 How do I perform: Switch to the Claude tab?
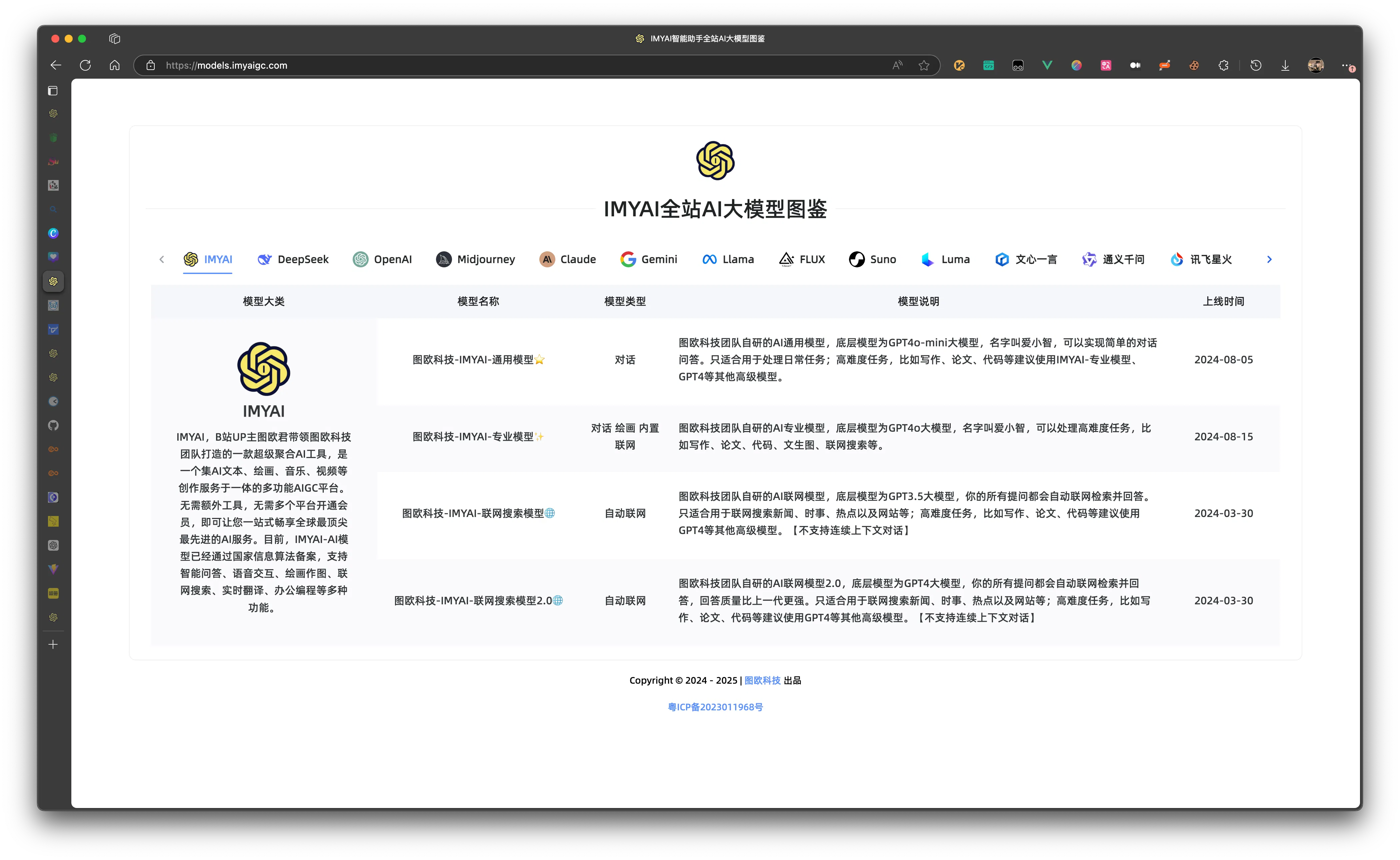(x=568, y=259)
